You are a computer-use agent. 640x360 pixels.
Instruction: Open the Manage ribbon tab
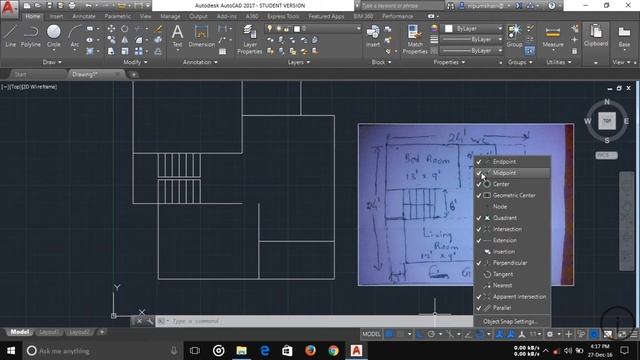(170, 16)
